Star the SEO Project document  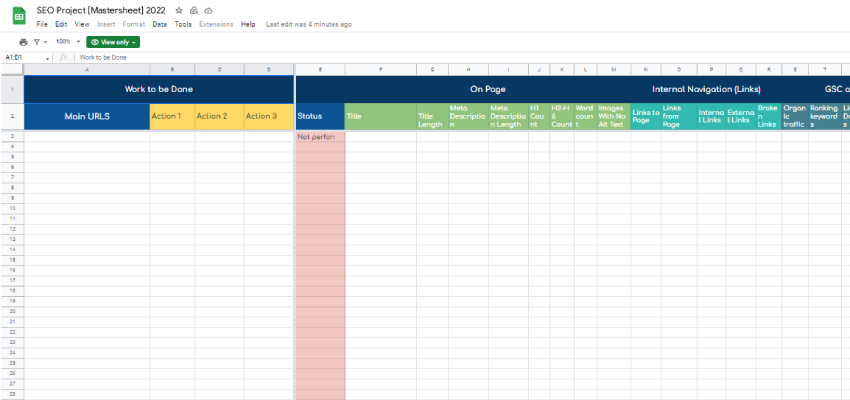(179, 10)
